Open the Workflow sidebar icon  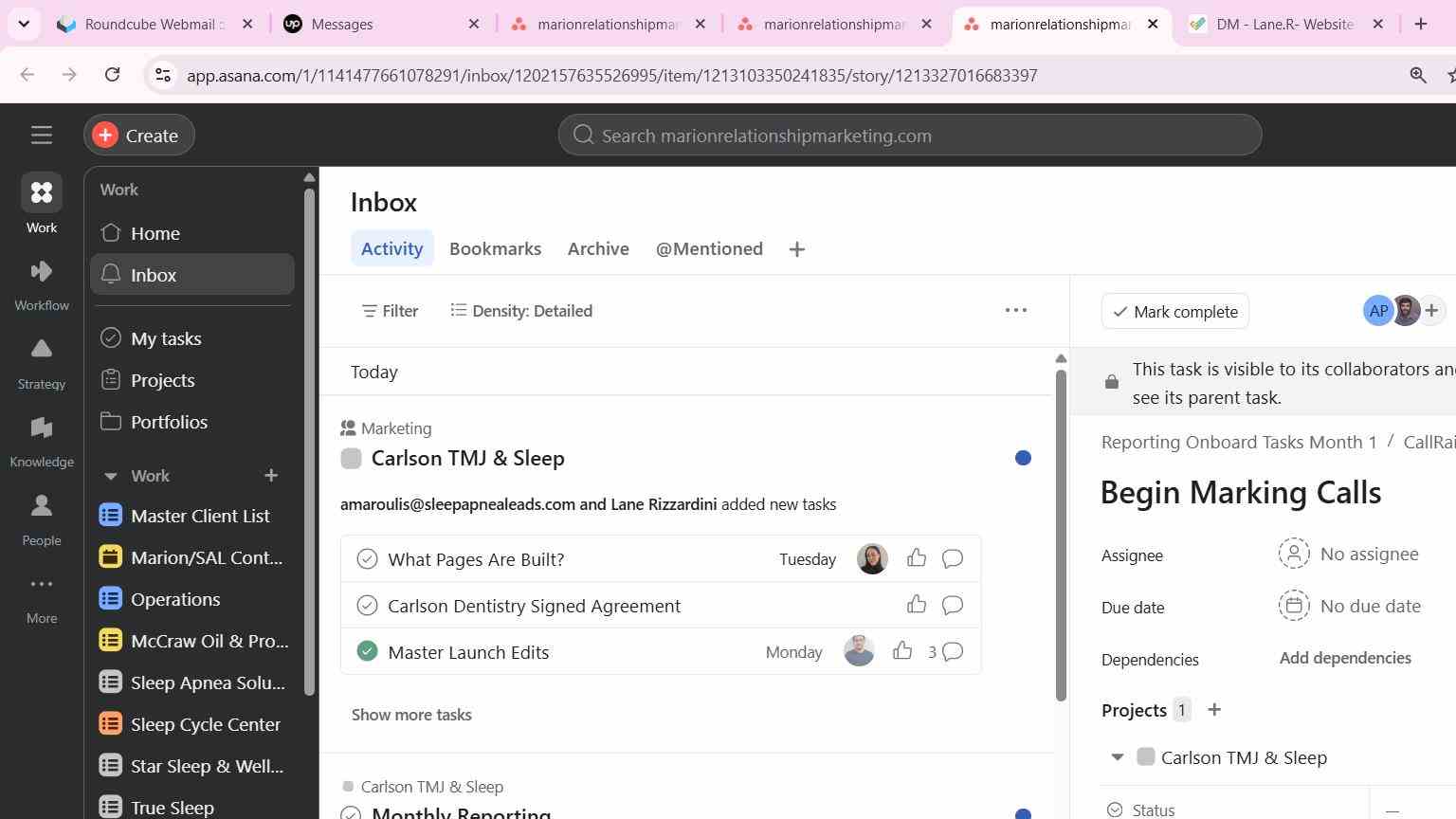coord(42,273)
